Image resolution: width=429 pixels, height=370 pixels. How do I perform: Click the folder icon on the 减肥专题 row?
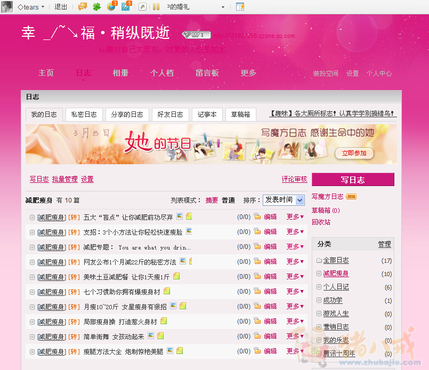click(257, 246)
